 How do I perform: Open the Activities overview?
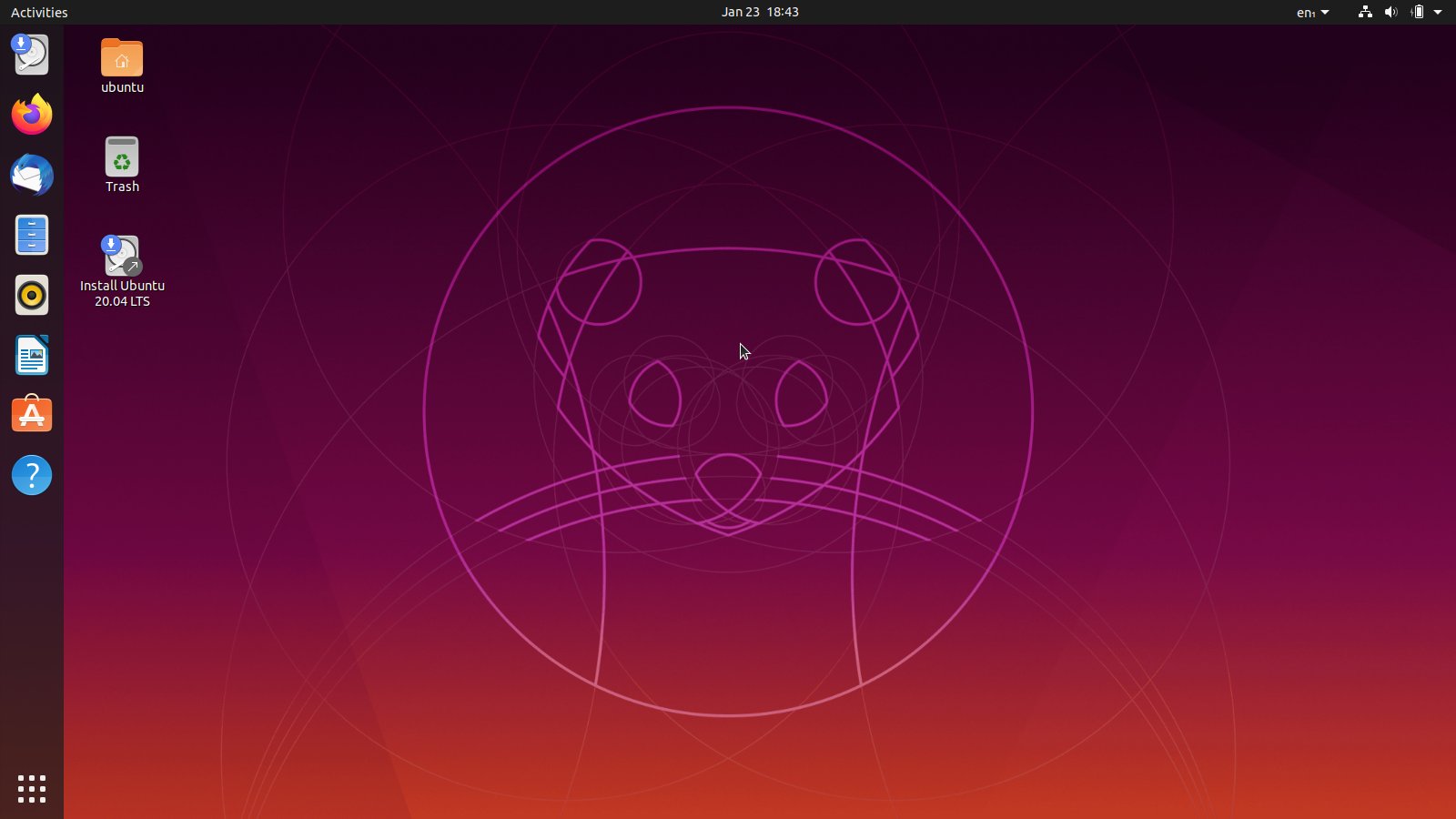[x=39, y=12]
